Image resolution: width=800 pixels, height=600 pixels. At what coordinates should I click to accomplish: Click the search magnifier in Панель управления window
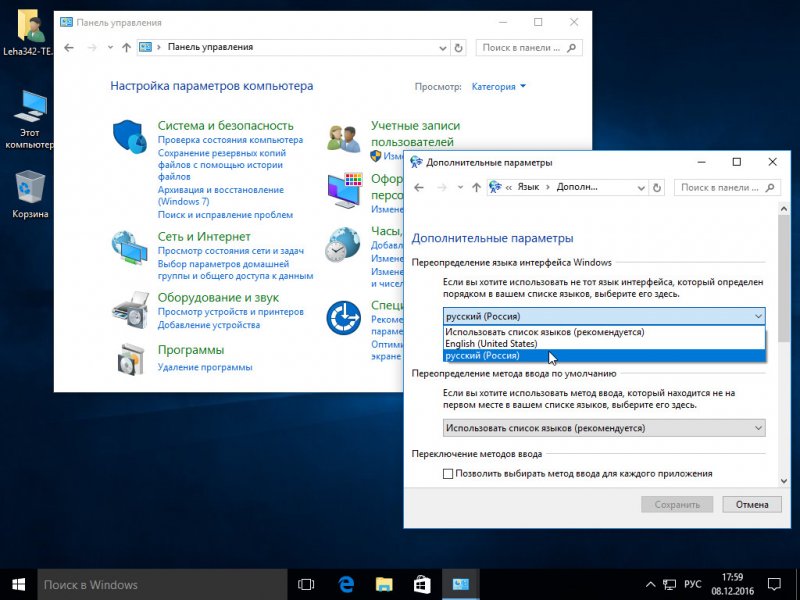tap(571, 47)
